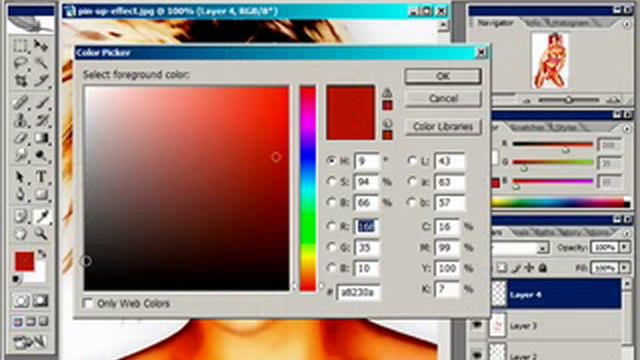Open the Fill slider arrow
The height and width of the screenshot is (360, 640).
[x=625, y=268]
